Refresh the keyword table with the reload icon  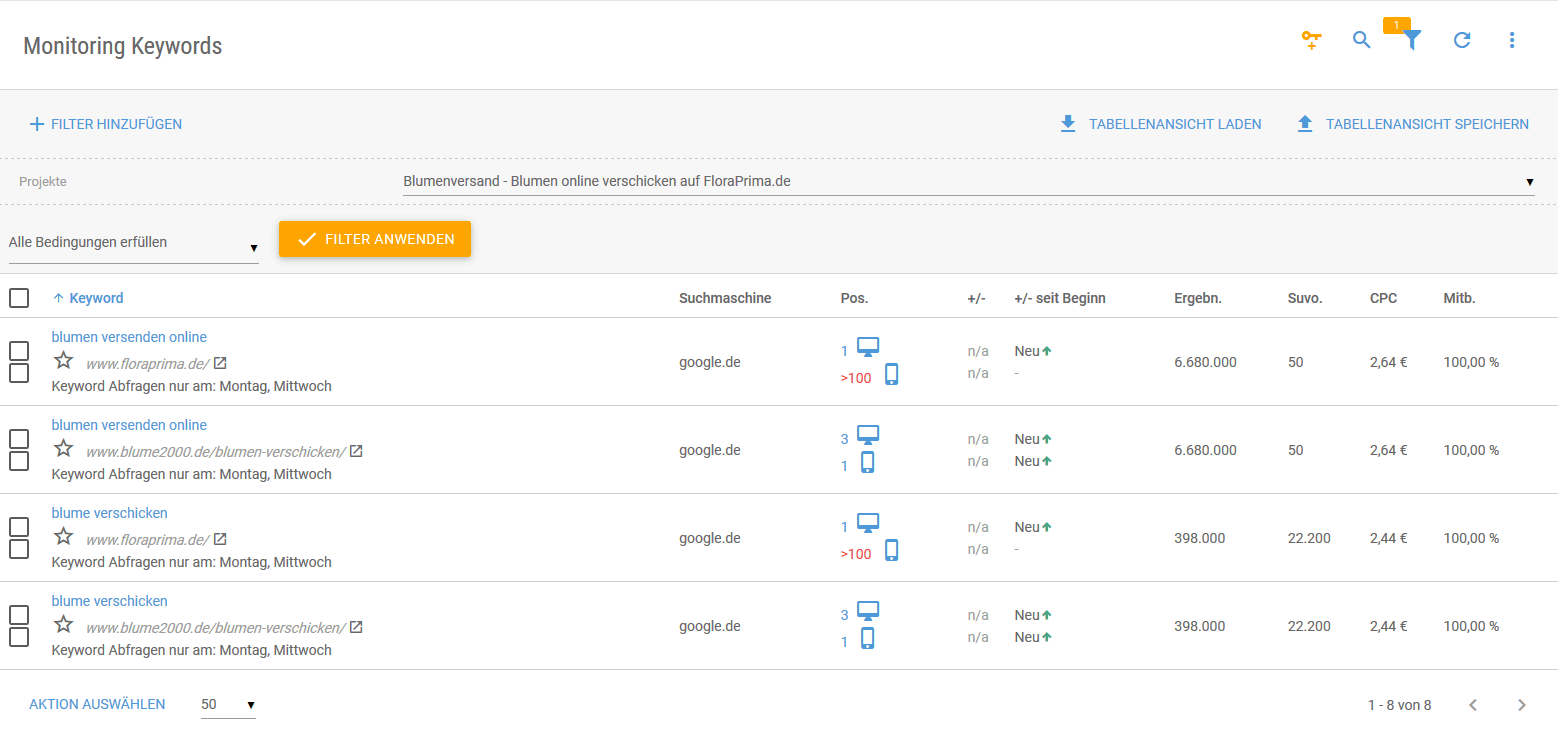coord(1461,40)
